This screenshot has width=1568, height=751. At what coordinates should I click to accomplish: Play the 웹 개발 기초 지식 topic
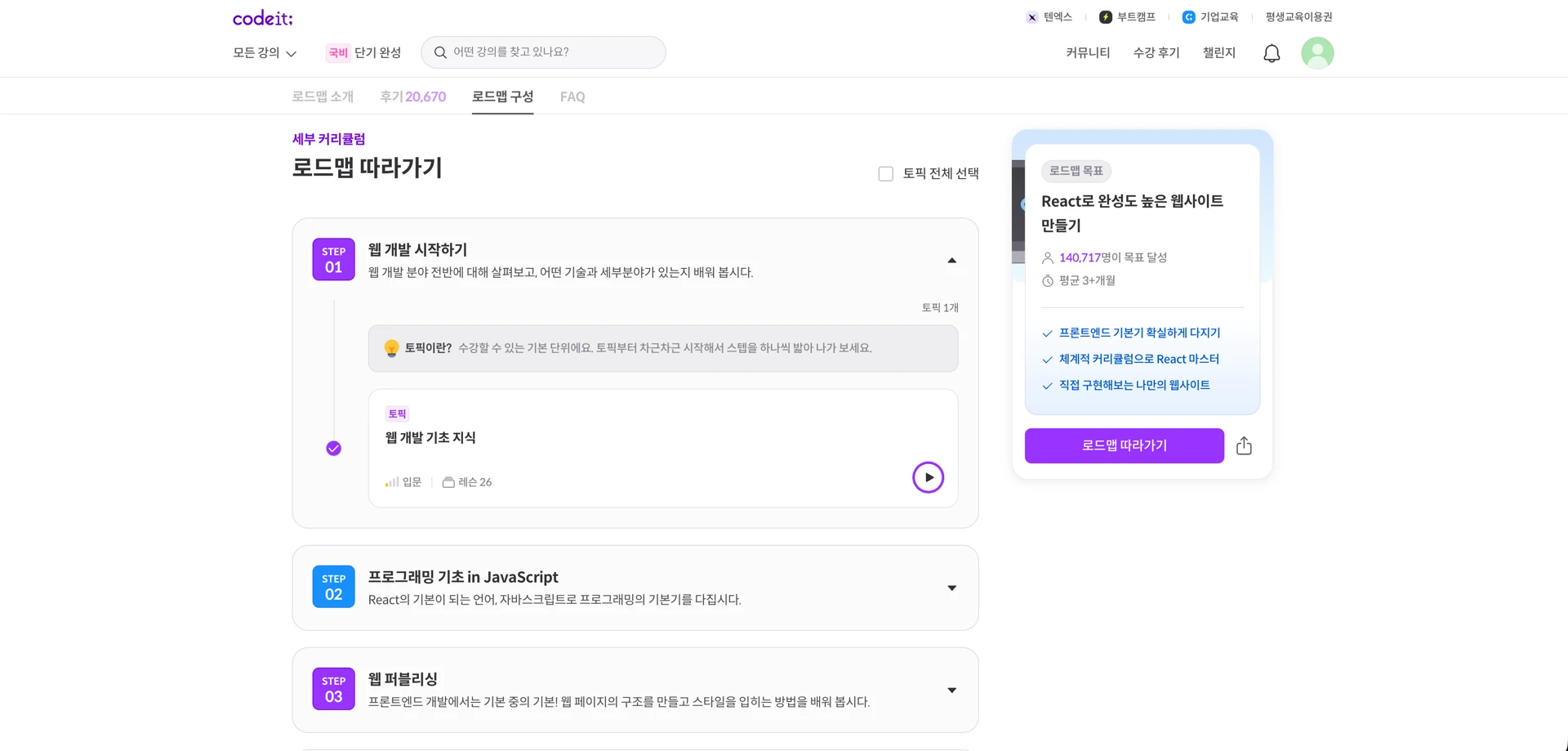(x=928, y=477)
